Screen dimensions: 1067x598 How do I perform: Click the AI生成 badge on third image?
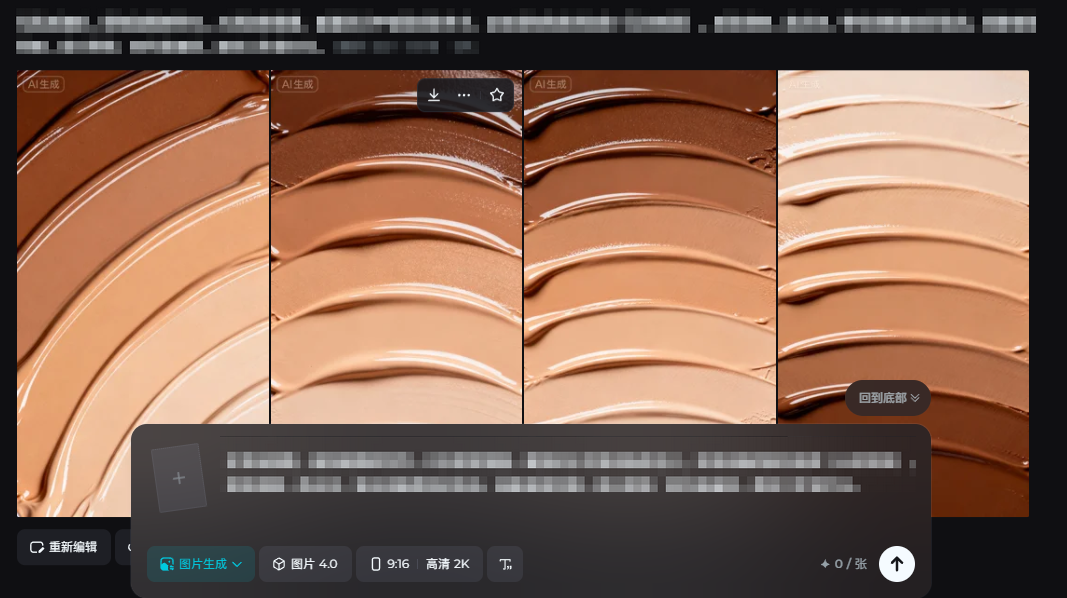click(550, 85)
